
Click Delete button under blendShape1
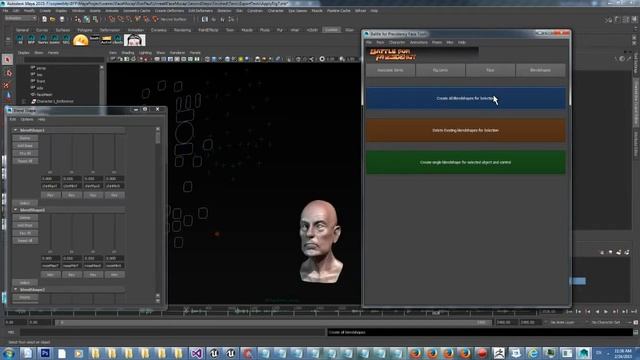point(25,138)
